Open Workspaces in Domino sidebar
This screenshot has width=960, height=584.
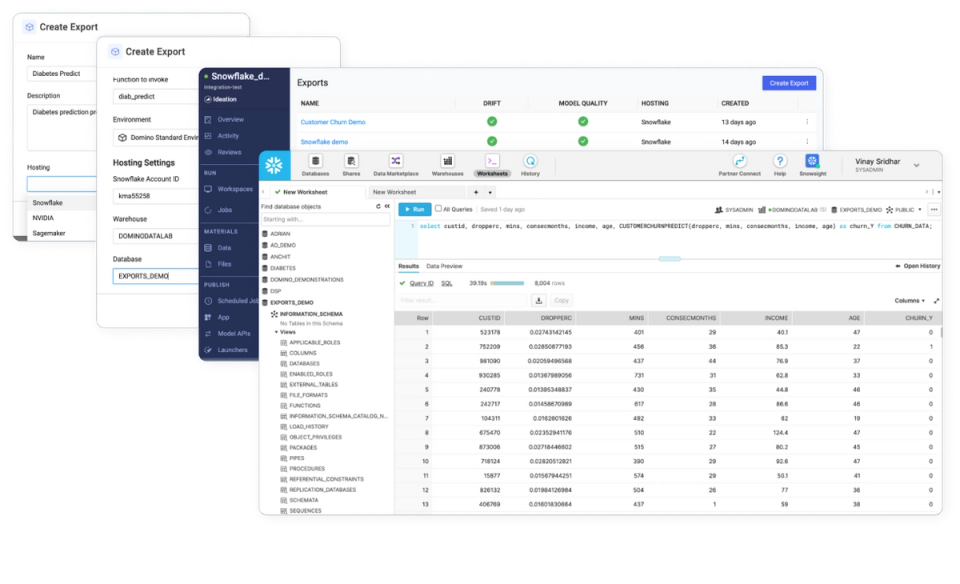[234, 189]
